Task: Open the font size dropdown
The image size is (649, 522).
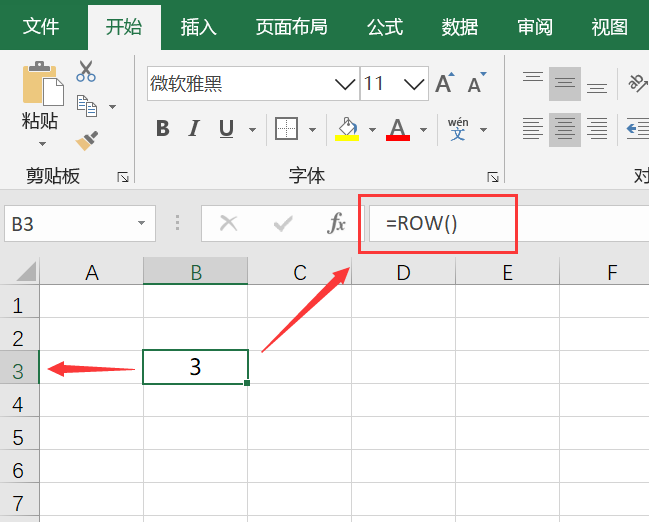Action: (x=414, y=84)
